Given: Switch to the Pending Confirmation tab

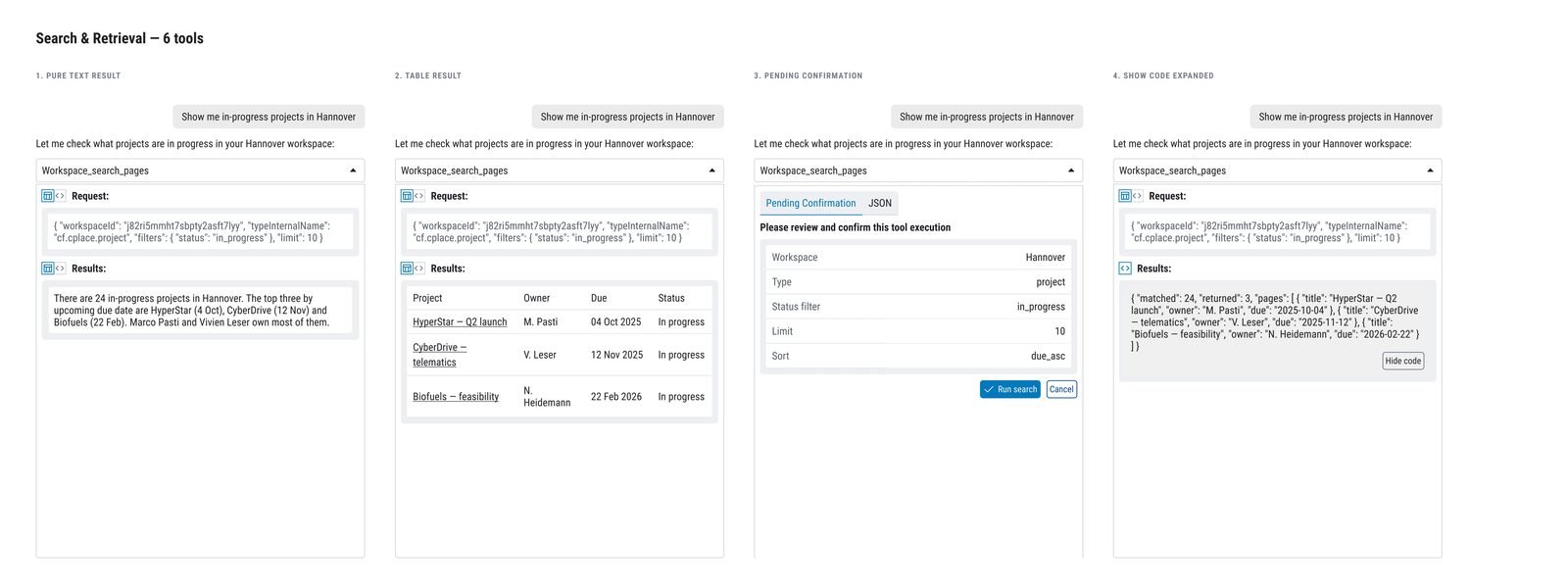Looking at the screenshot, I should [810, 203].
